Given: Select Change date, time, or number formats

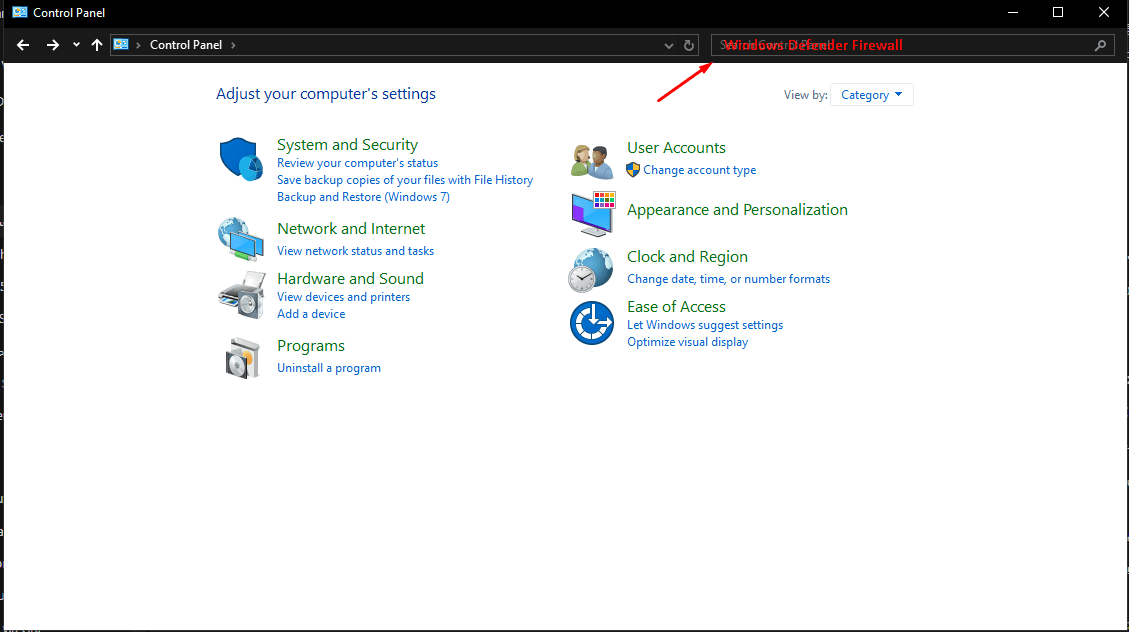Looking at the screenshot, I should [729, 279].
